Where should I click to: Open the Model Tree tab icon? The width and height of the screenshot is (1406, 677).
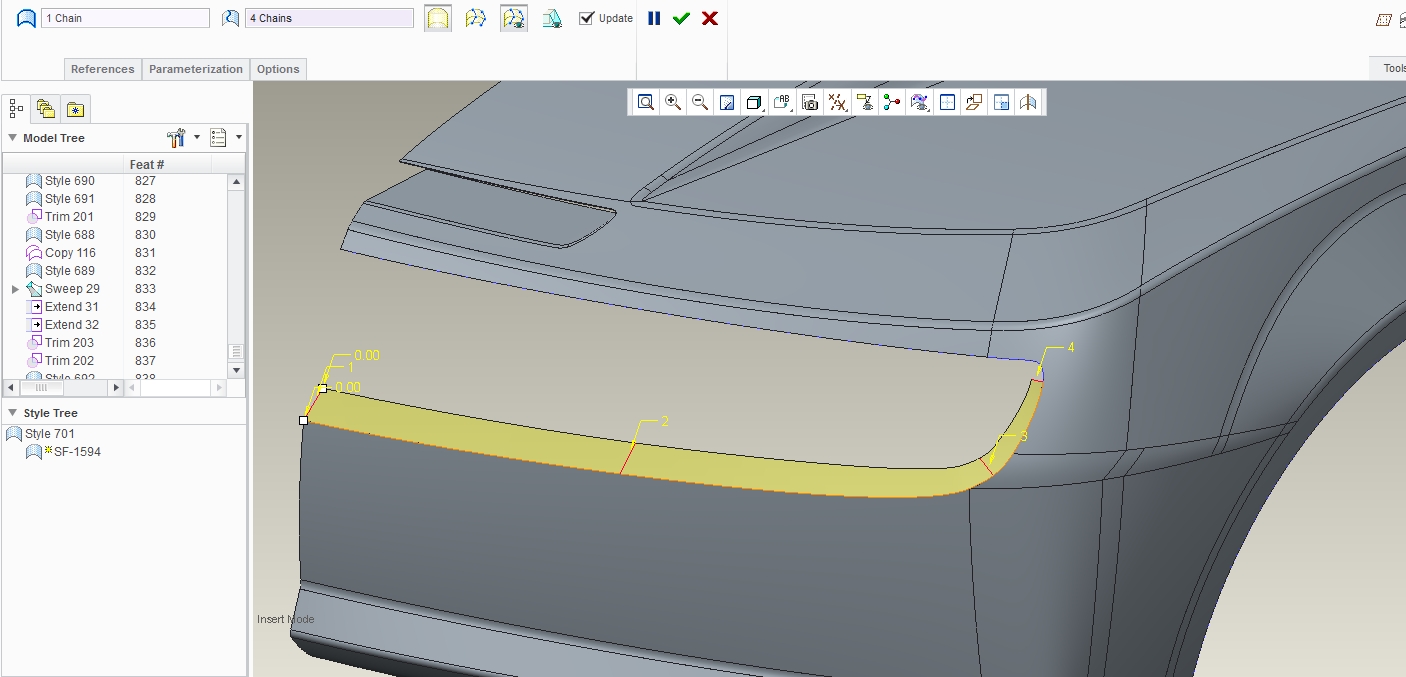pos(17,108)
